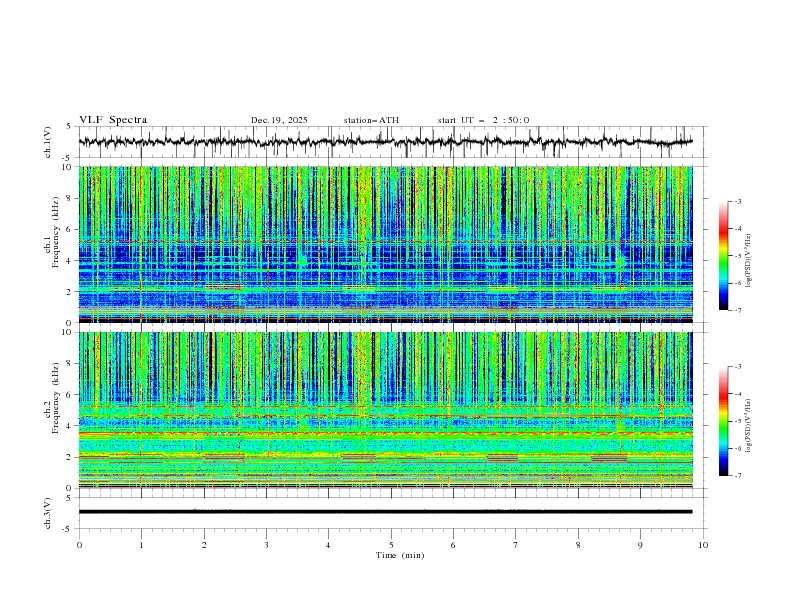Click the ch.3(V) axis label
The width and height of the screenshot is (792, 612).
click(x=50, y=512)
